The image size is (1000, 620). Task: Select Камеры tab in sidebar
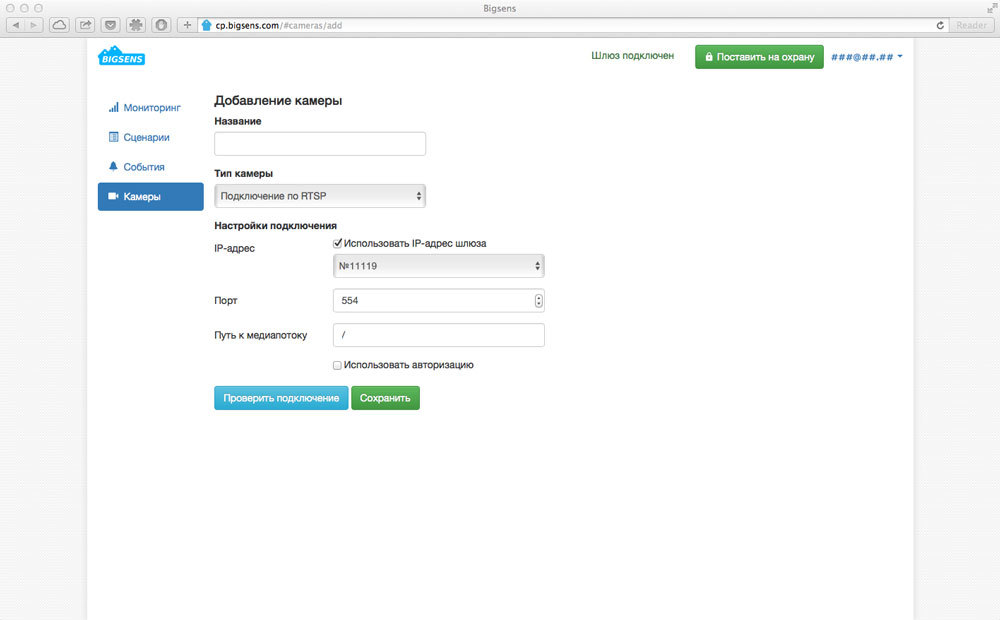(x=151, y=196)
